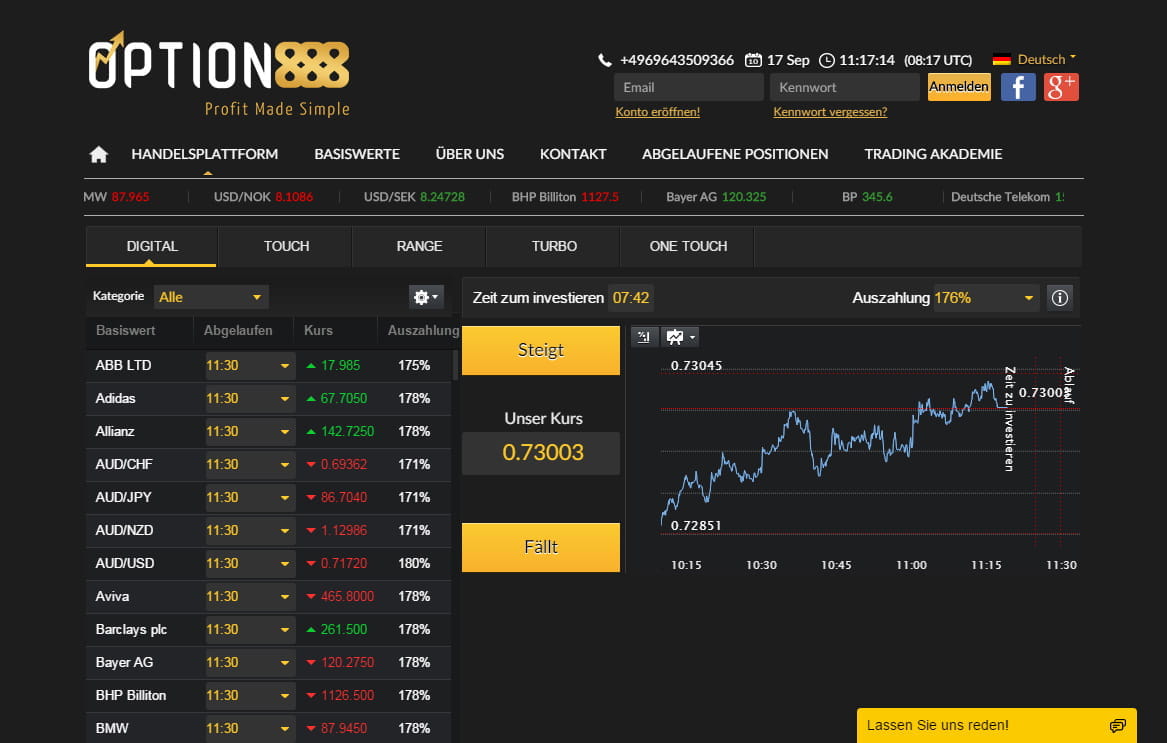Open Trading Akademie
The width and height of the screenshot is (1167, 743).
(933, 154)
